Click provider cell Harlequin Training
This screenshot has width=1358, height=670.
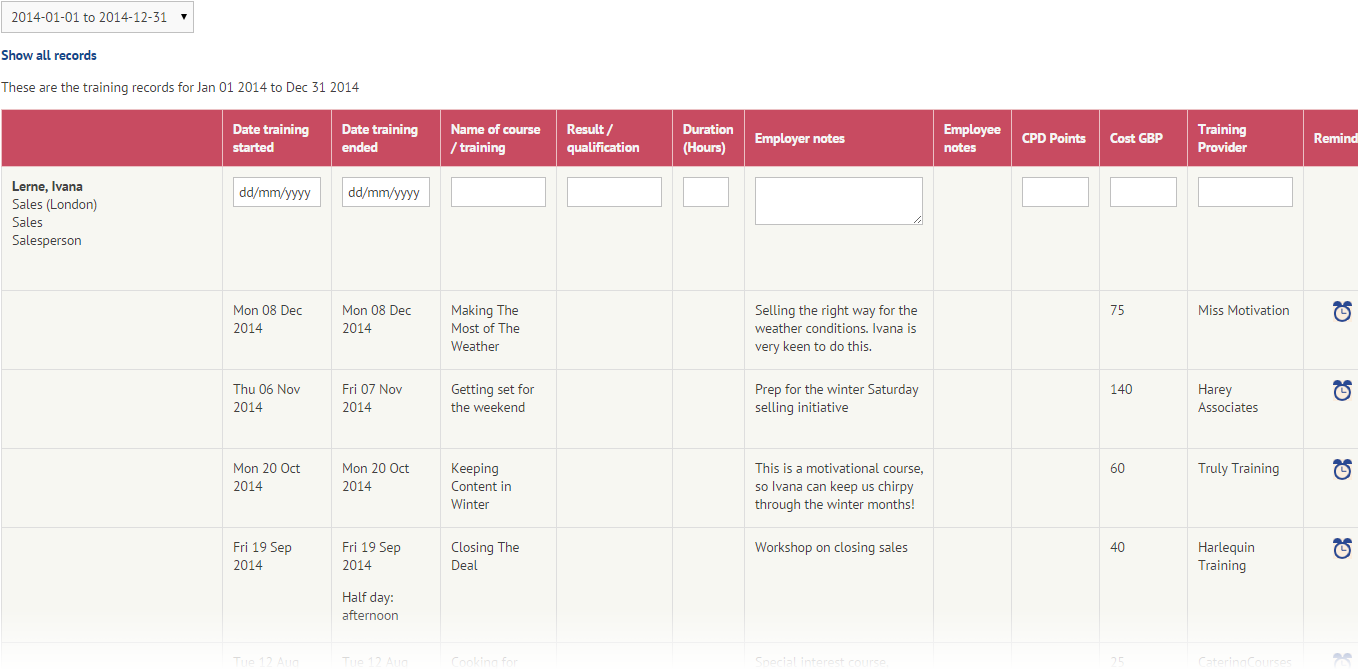[x=1226, y=556]
